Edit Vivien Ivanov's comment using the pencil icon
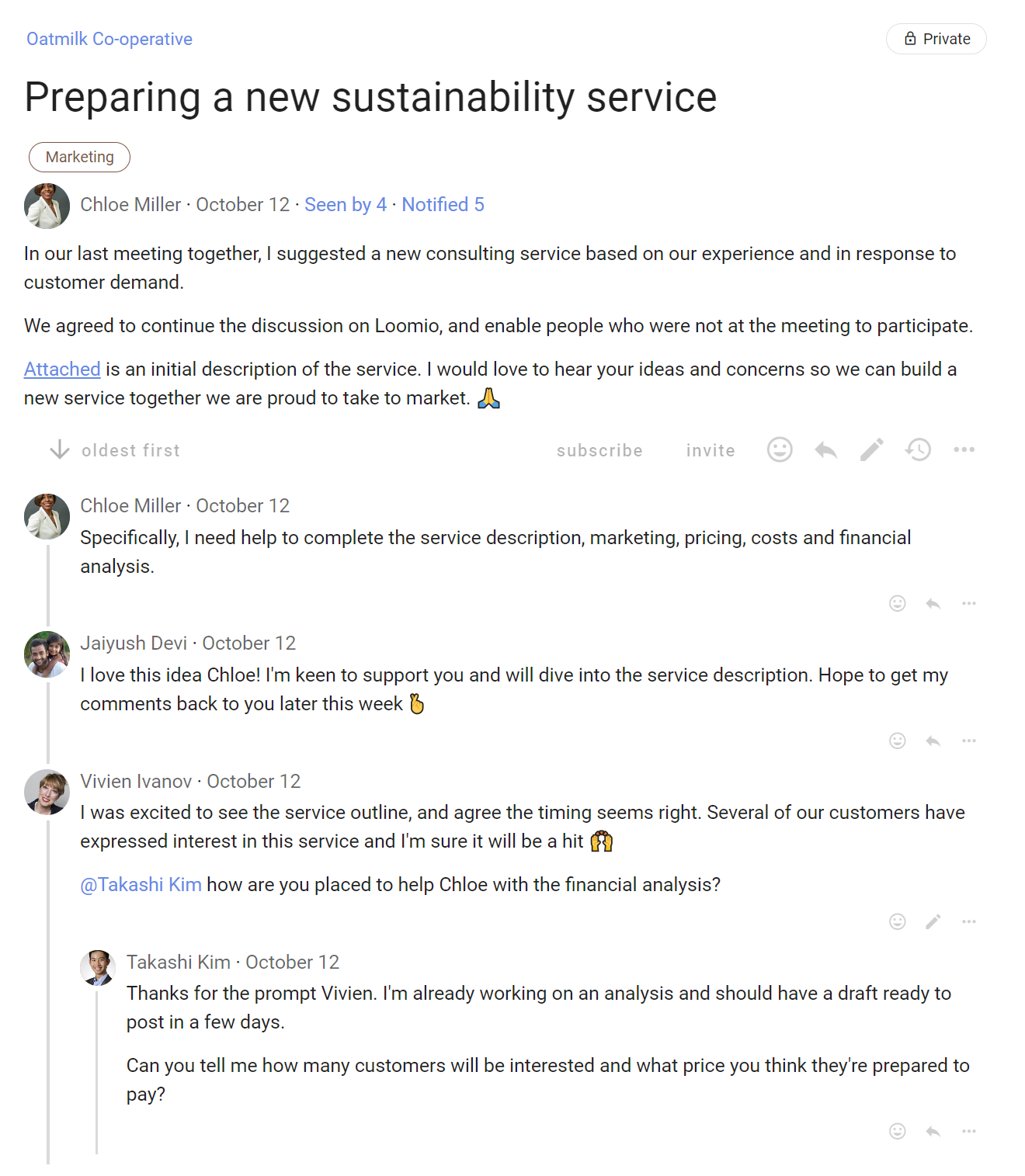1025x1176 pixels. 933,921
